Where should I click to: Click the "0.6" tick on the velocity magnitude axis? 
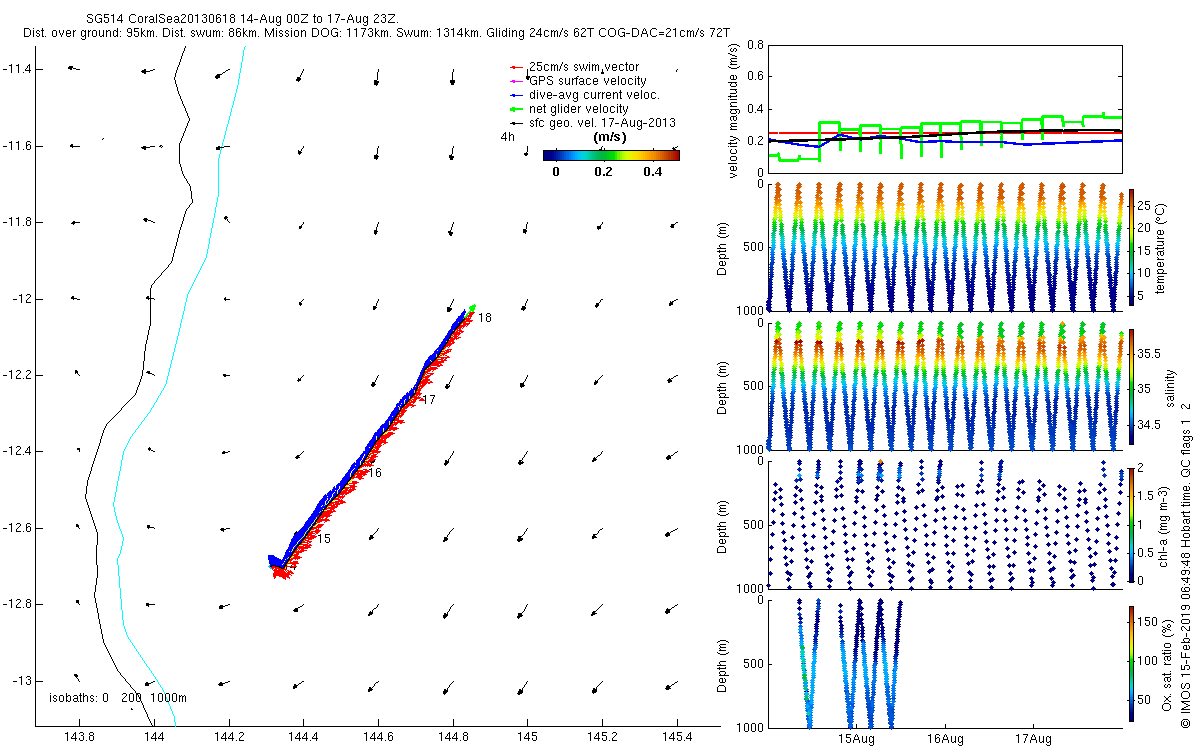pos(754,77)
